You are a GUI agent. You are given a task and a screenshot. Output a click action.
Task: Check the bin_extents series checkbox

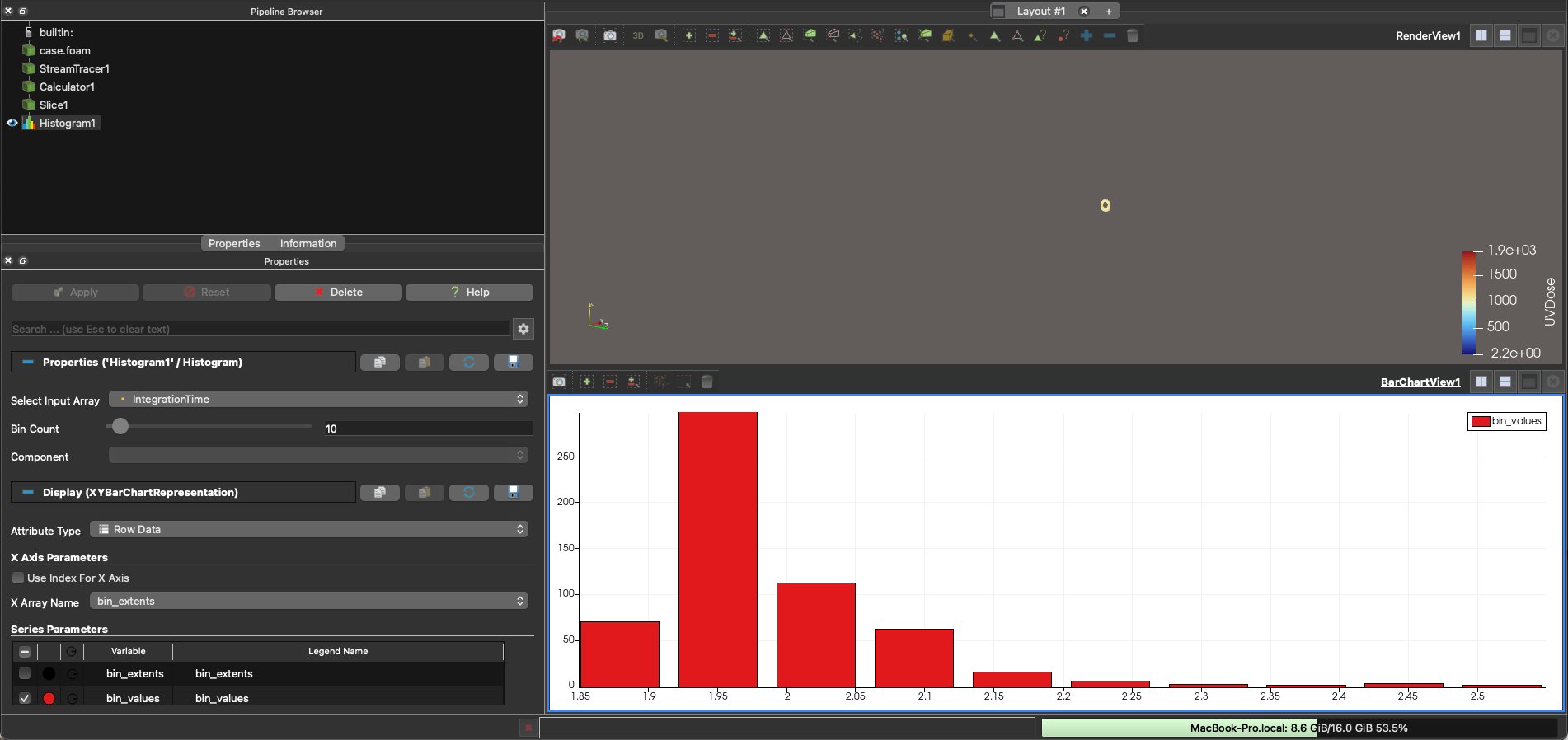(25, 673)
